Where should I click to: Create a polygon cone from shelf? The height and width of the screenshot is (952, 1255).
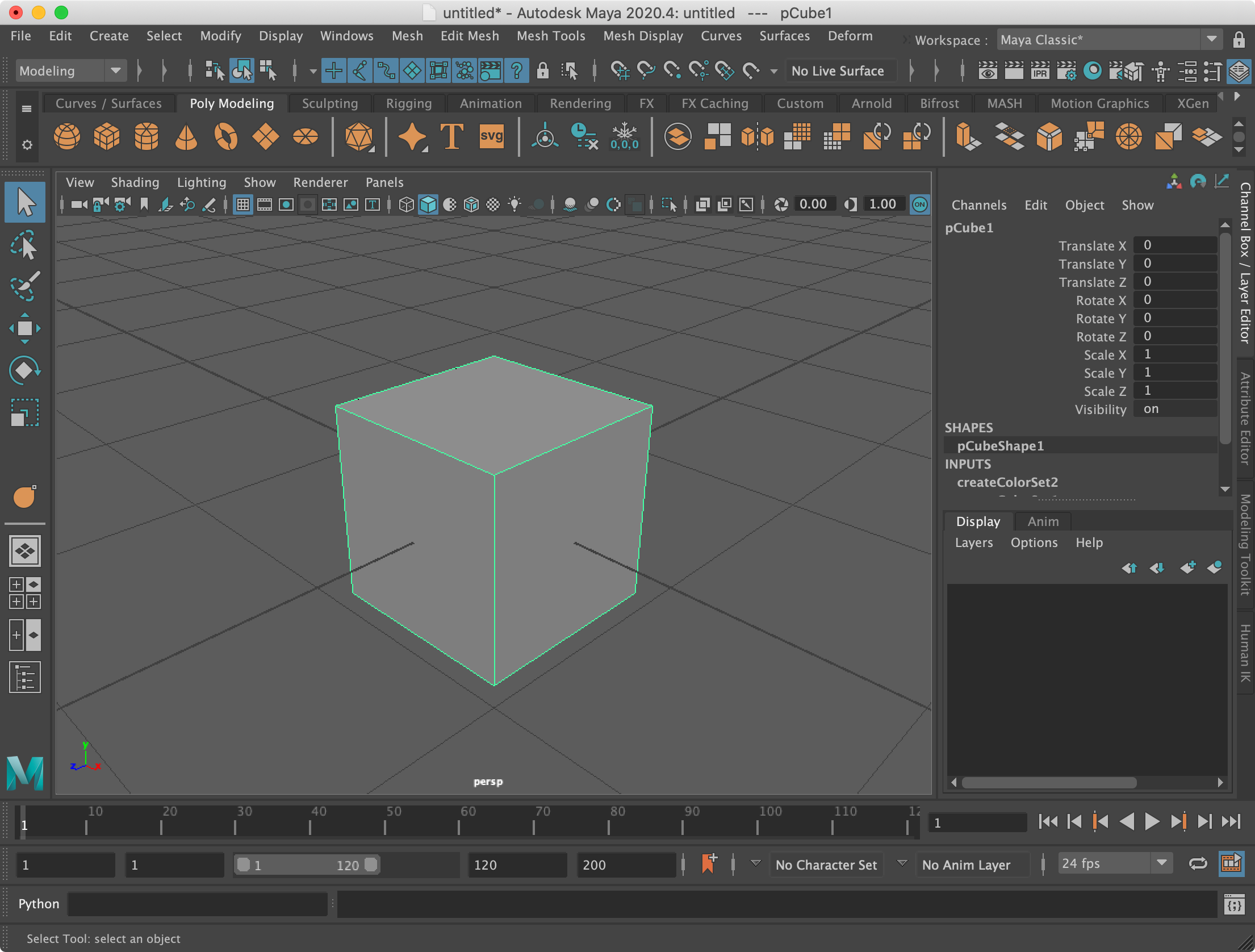[186, 137]
